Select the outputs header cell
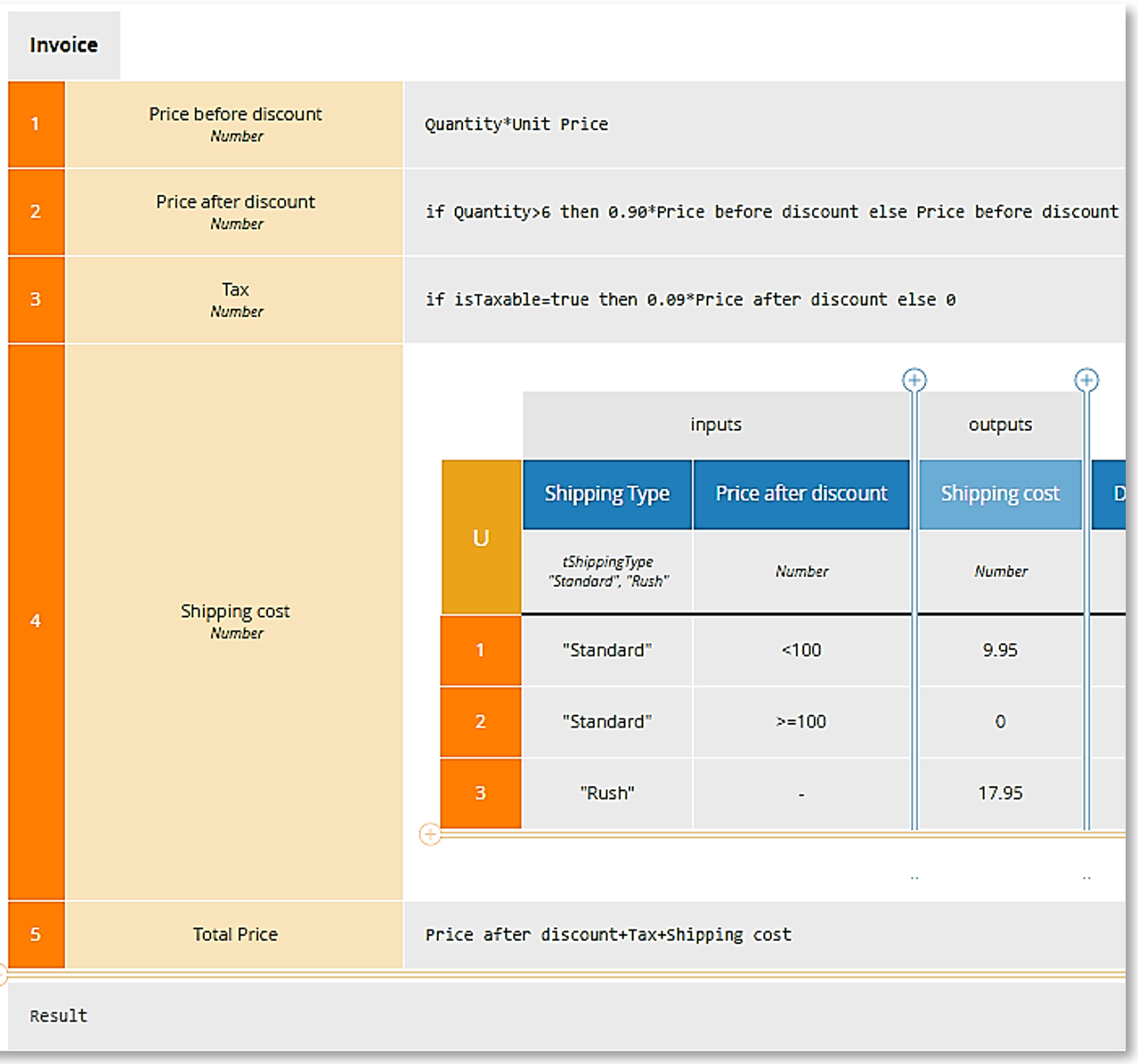 click(x=1000, y=425)
